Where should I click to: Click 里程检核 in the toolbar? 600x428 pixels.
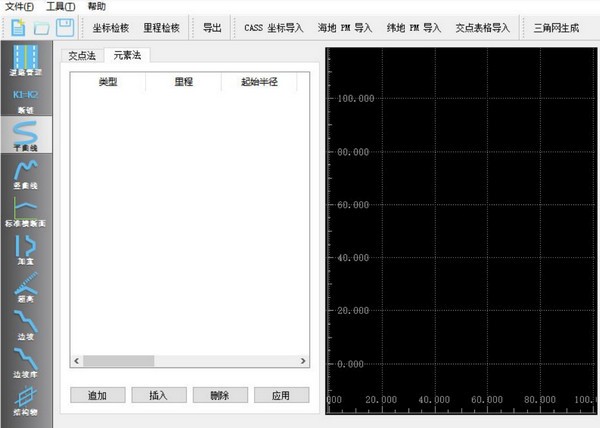161,28
